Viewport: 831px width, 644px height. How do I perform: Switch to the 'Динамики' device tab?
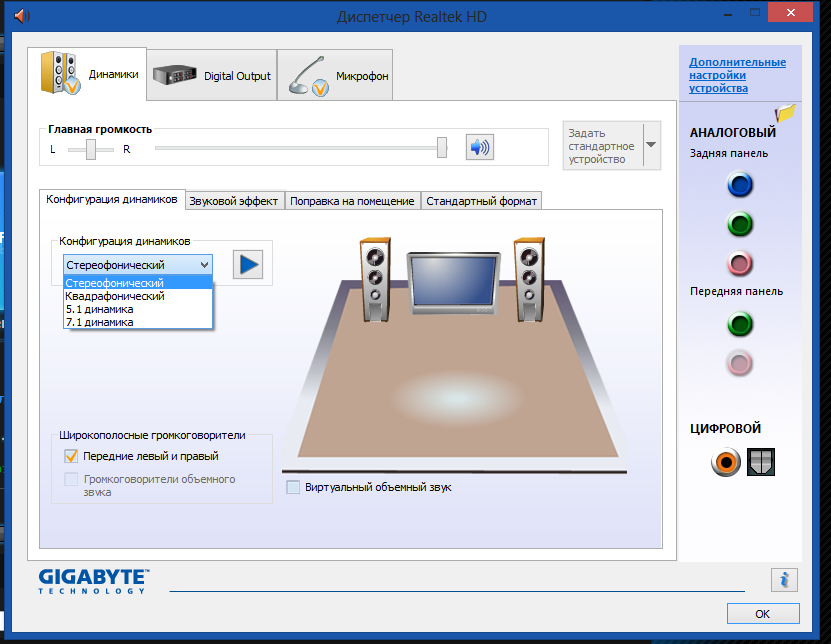pos(87,74)
